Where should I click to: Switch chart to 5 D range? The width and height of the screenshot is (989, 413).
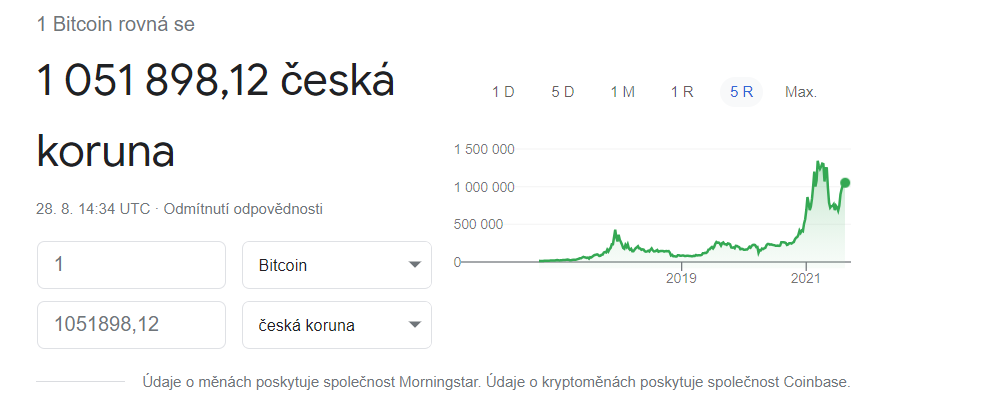click(x=563, y=92)
